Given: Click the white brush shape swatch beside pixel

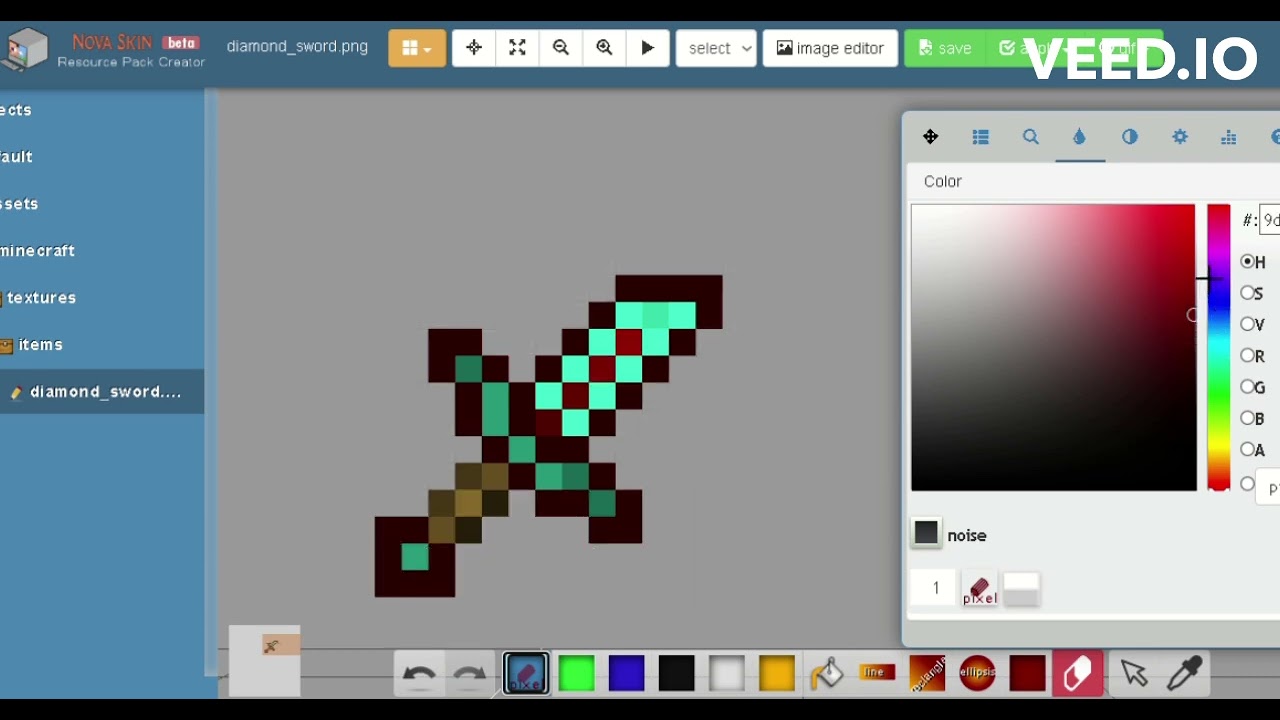Looking at the screenshot, I should [1021, 589].
